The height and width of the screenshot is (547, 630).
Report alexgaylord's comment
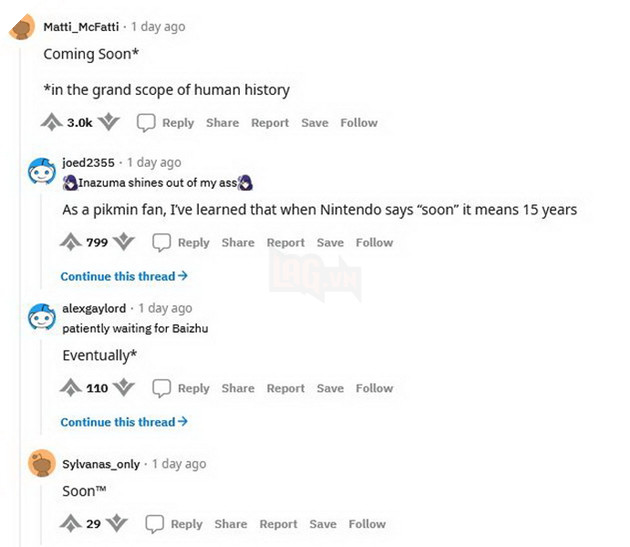tap(285, 388)
